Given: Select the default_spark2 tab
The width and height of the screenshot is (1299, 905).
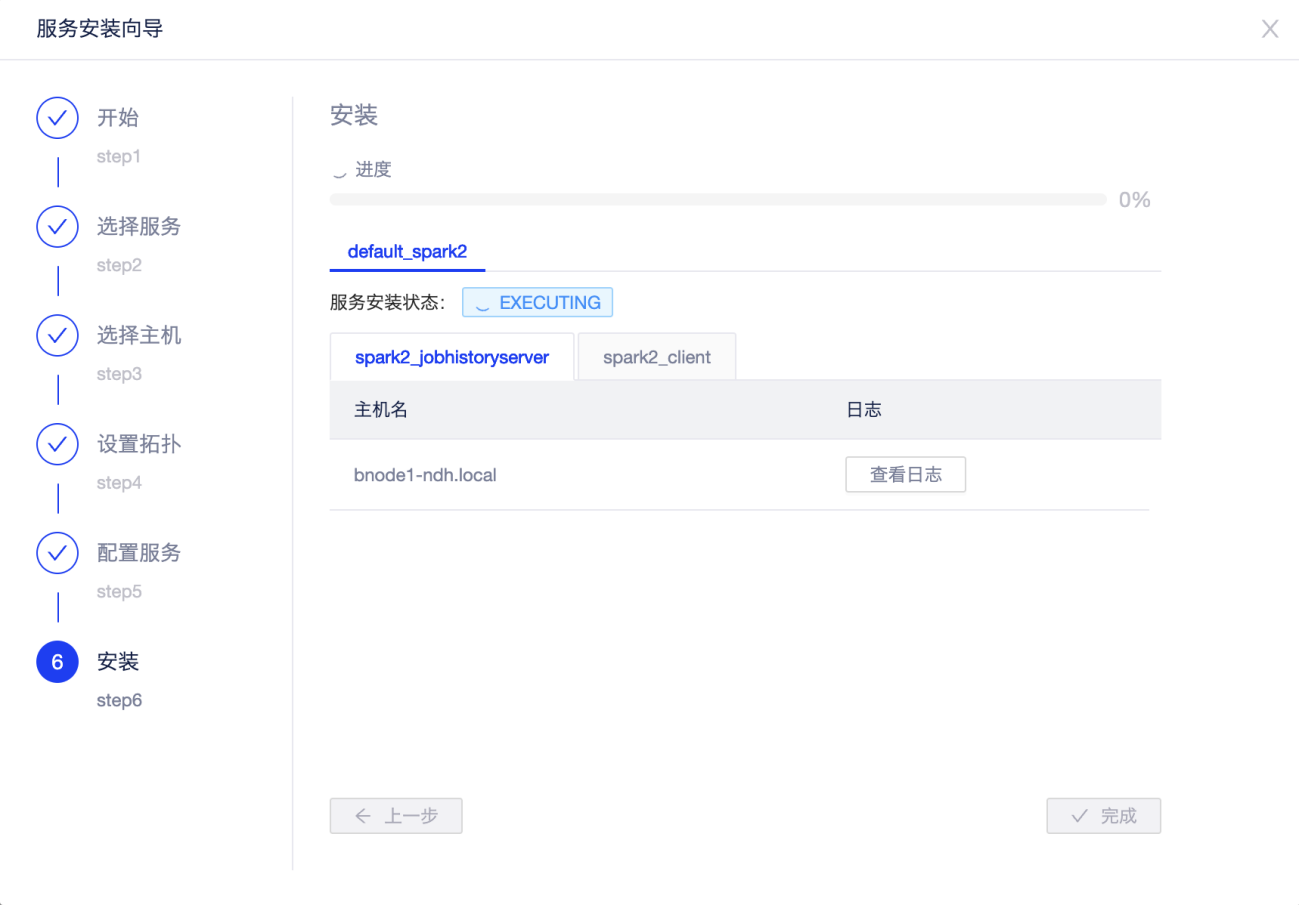Looking at the screenshot, I should coord(407,252).
